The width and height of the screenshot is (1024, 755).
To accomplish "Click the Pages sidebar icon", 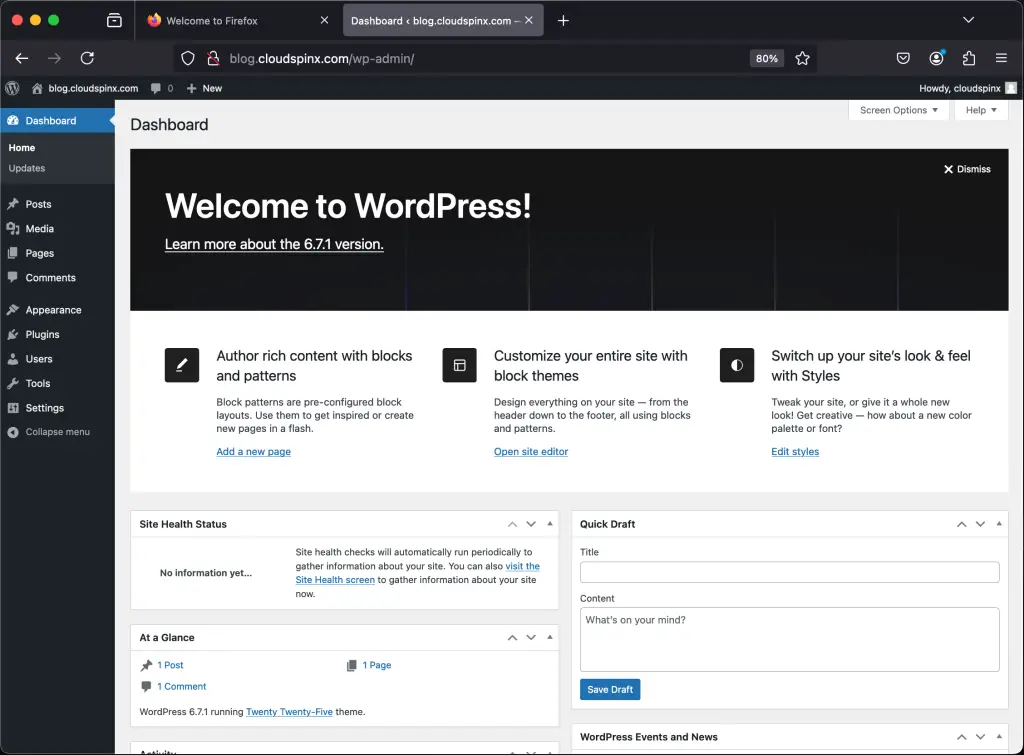I will pos(14,253).
